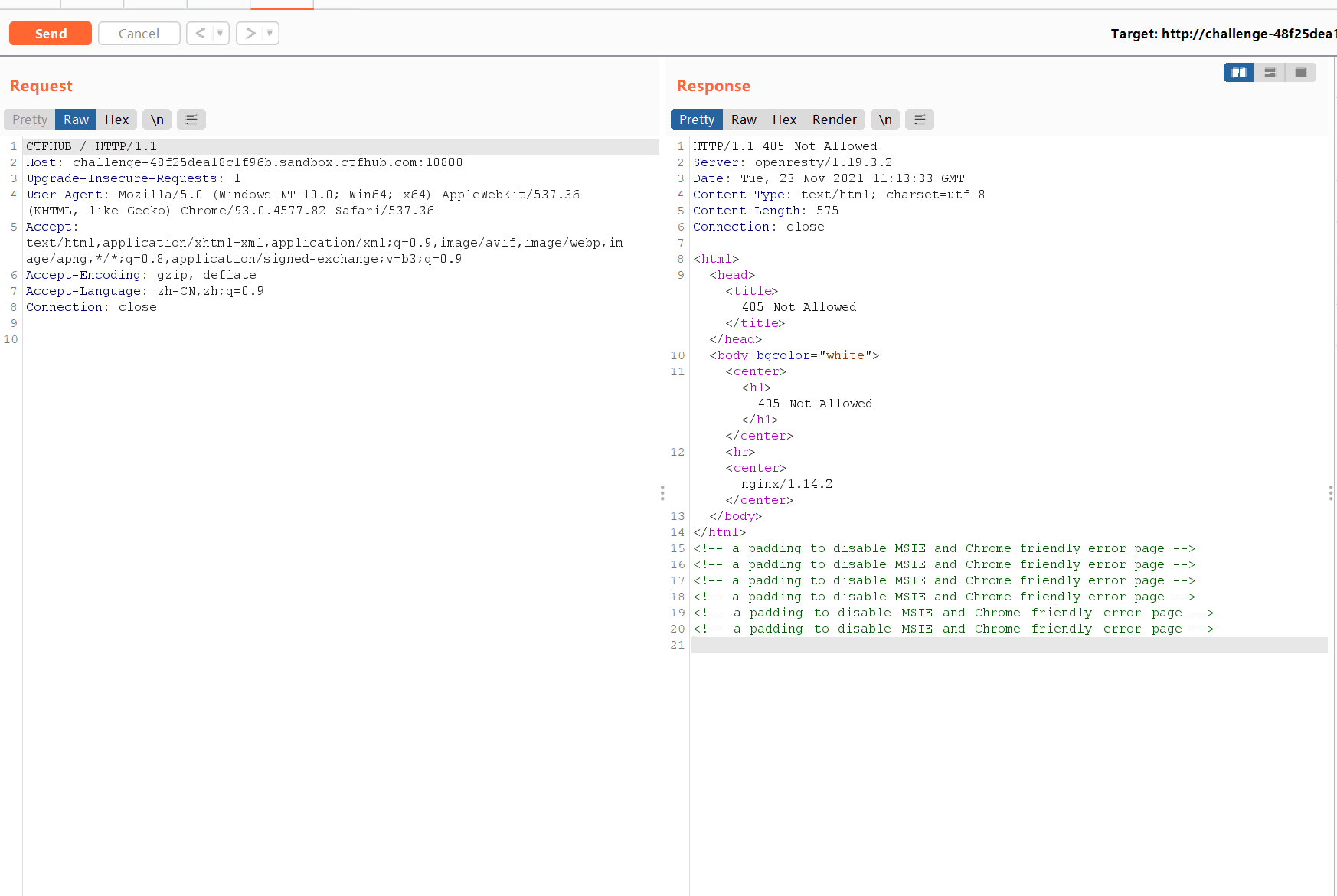
Task: Open the Hex tab in the Request panel
Action: pos(116,119)
